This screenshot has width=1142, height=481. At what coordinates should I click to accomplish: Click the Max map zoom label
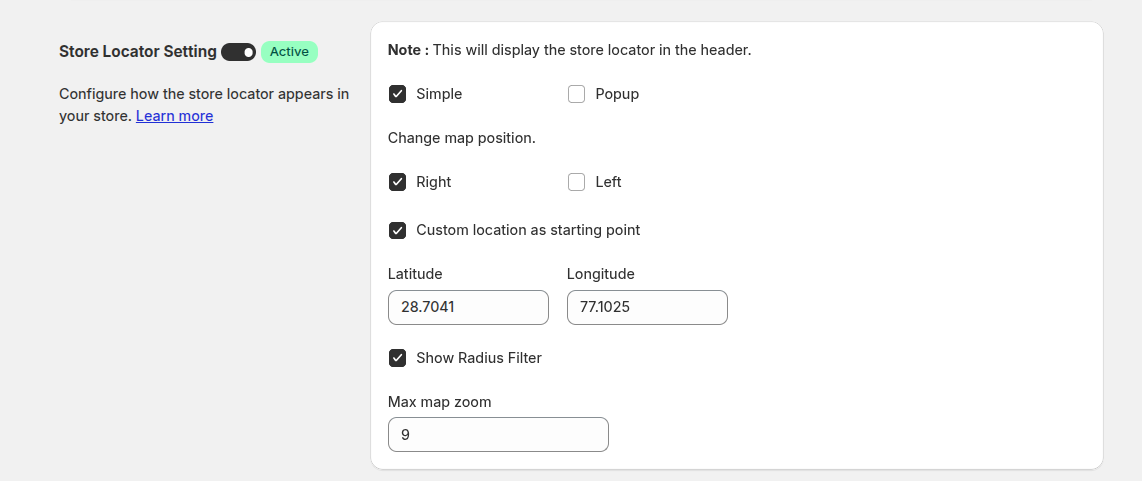pos(440,402)
